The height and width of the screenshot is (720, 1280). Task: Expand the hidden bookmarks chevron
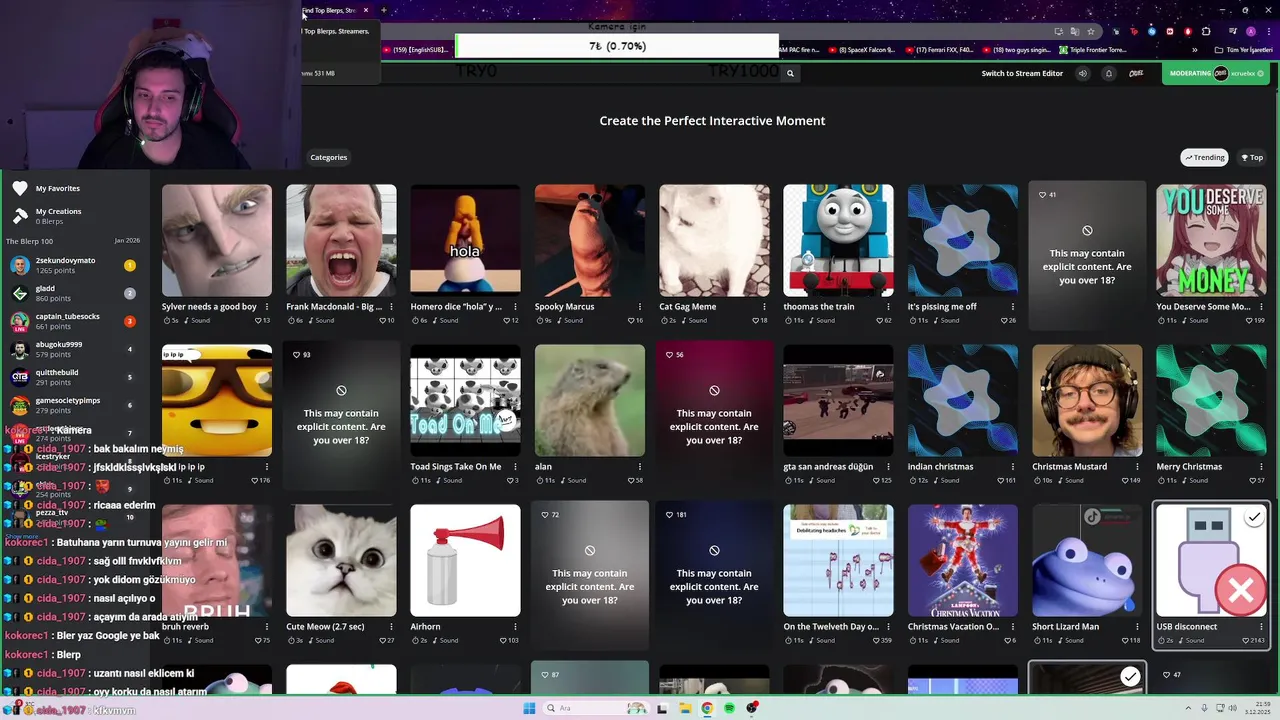(x=1194, y=50)
